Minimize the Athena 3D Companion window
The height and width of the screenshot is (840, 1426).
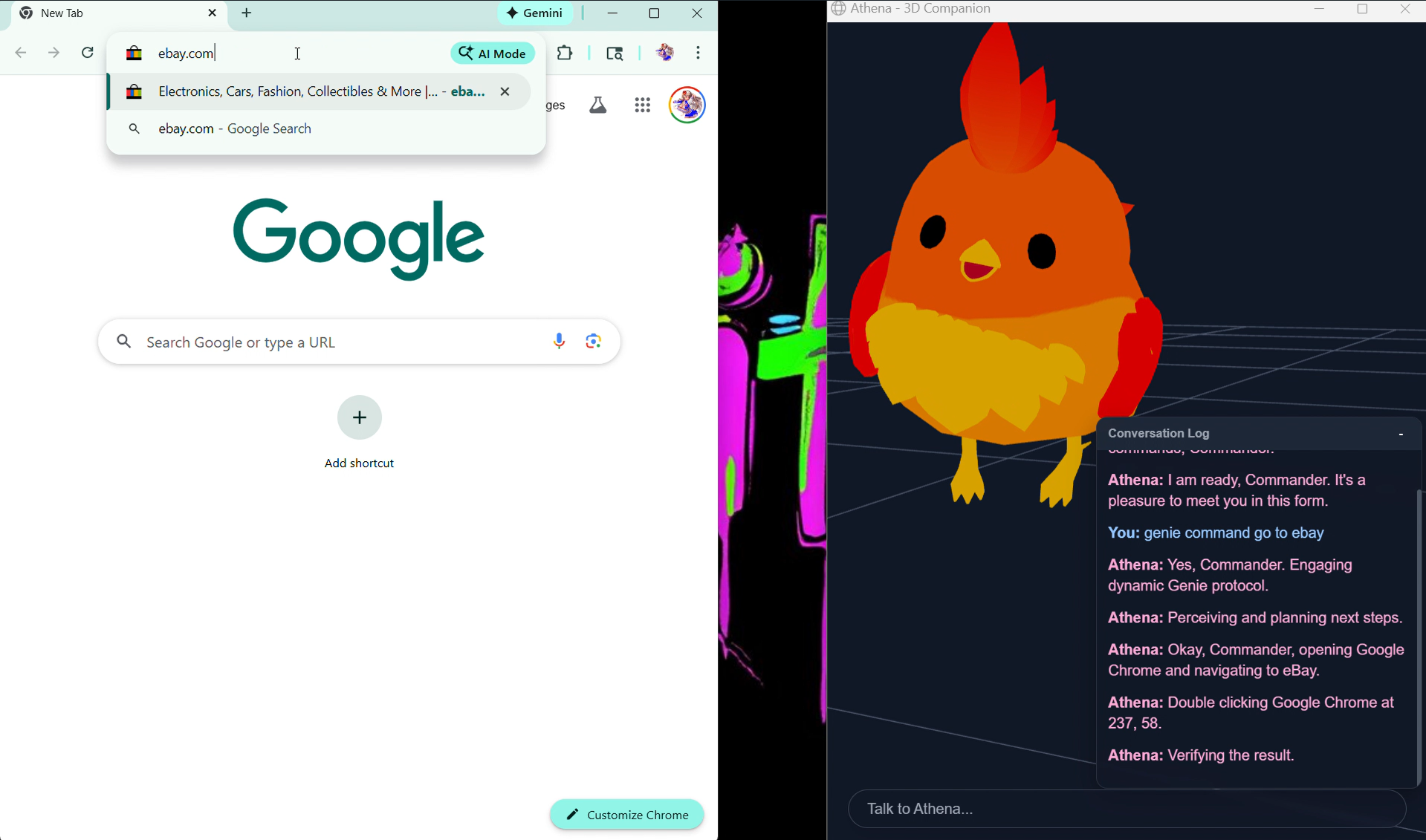pyautogui.click(x=1320, y=10)
